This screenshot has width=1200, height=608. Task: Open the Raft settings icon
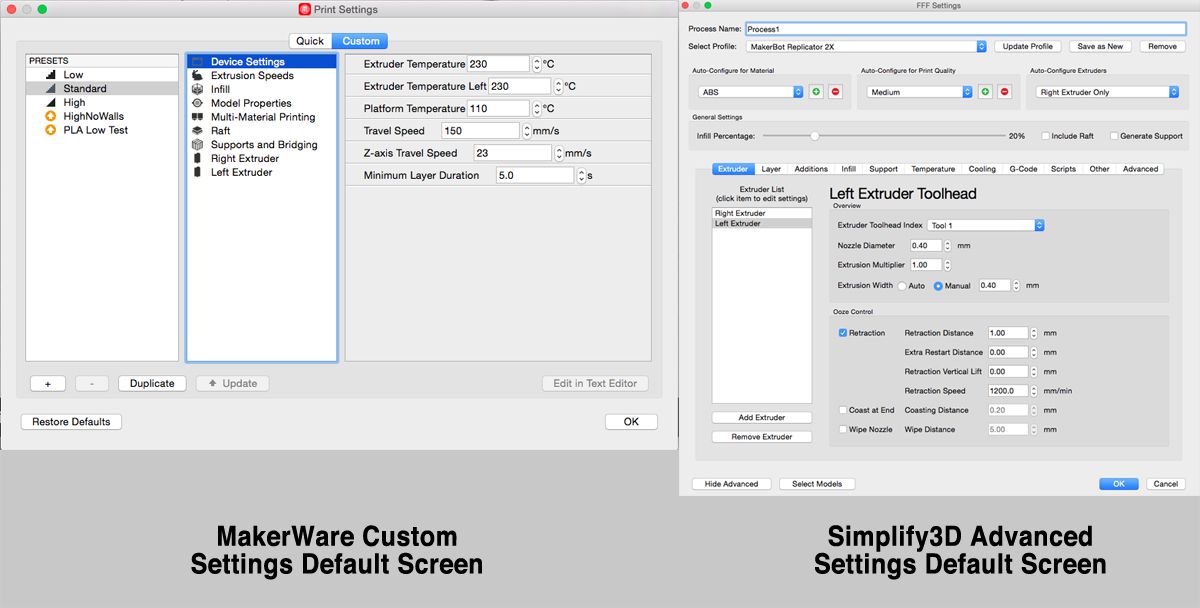pos(197,131)
